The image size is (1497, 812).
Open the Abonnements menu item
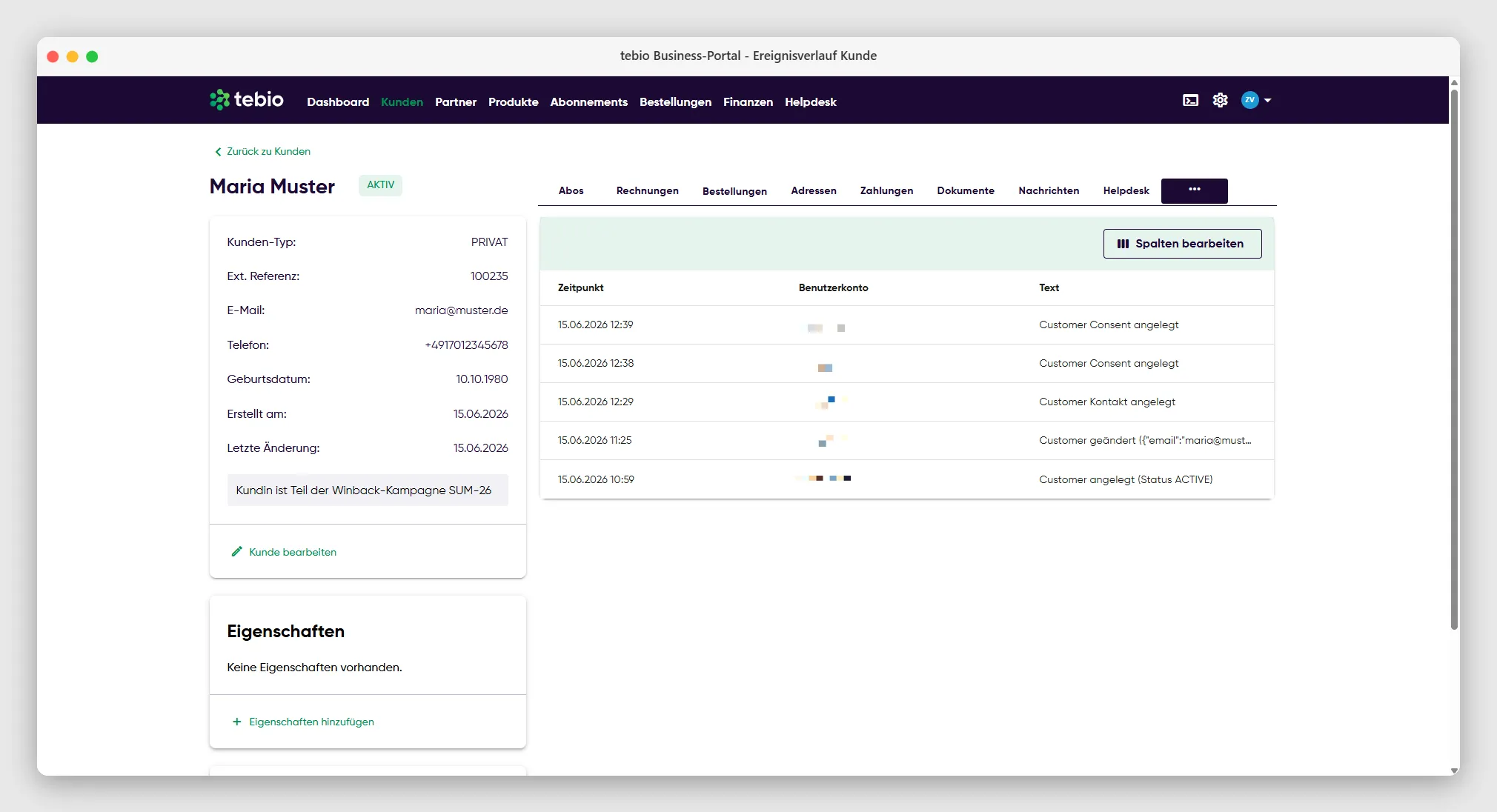click(x=588, y=102)
